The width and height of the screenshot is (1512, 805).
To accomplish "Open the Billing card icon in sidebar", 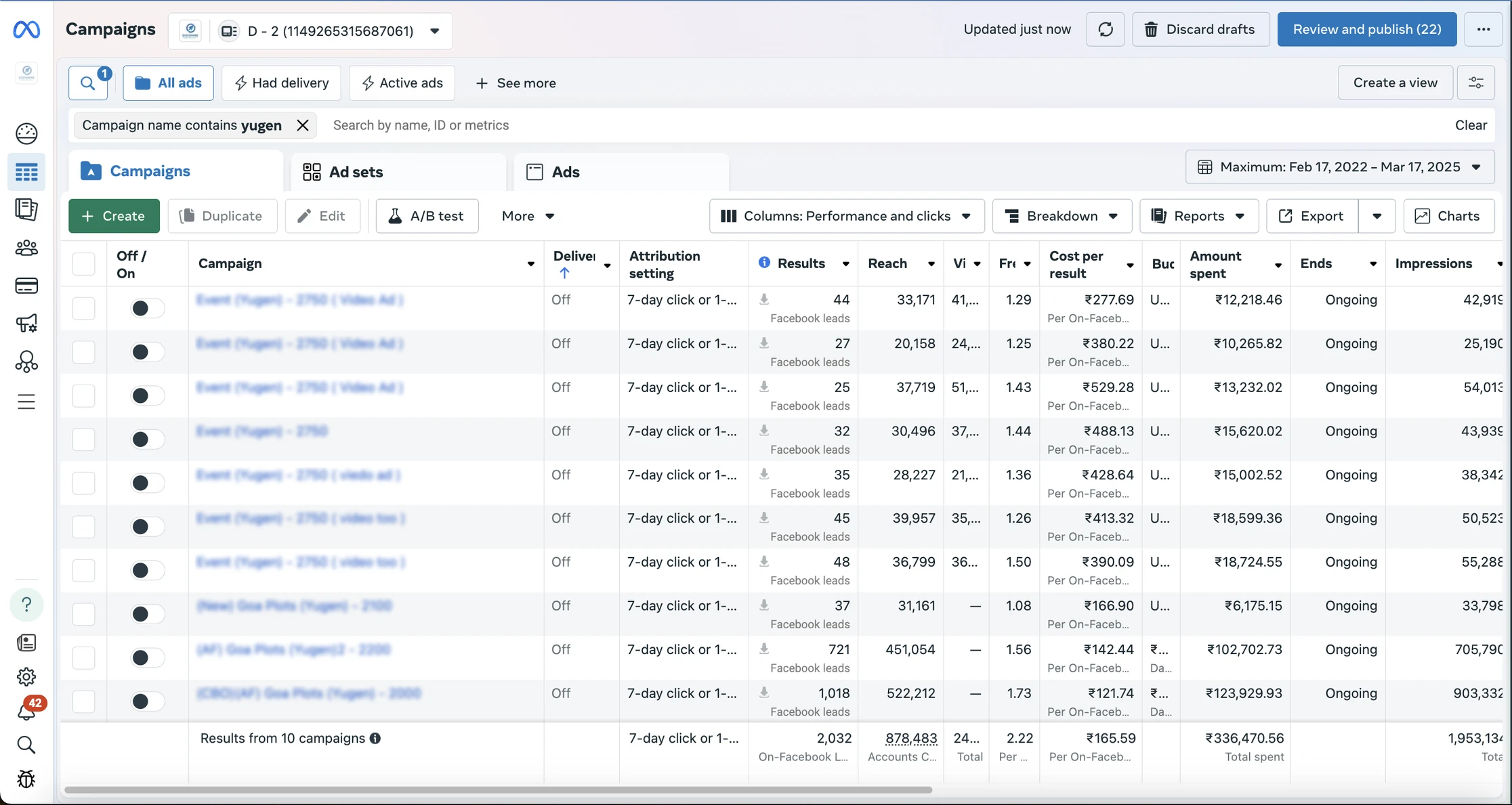I will point(26,286).
